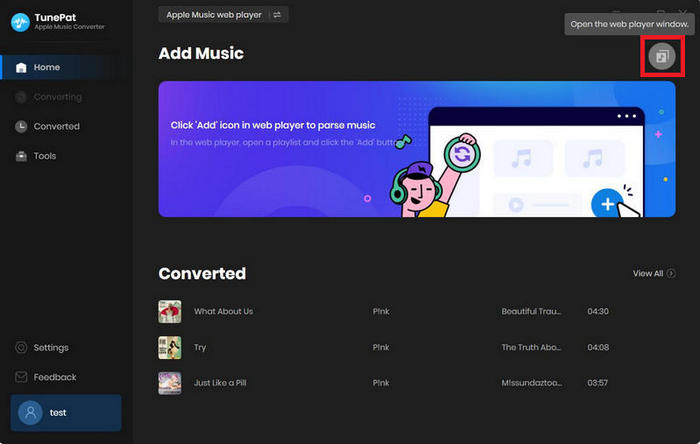
Task: Select the Try song title
Action: pyautogui.click(x=200, y=348)
